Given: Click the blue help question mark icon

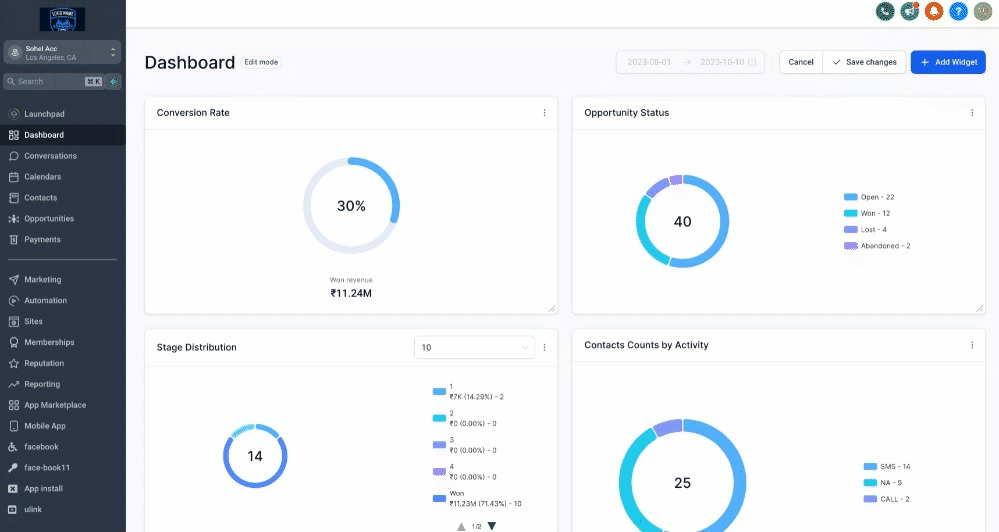Looking at the screenshot, I should (x=958, y=11).
